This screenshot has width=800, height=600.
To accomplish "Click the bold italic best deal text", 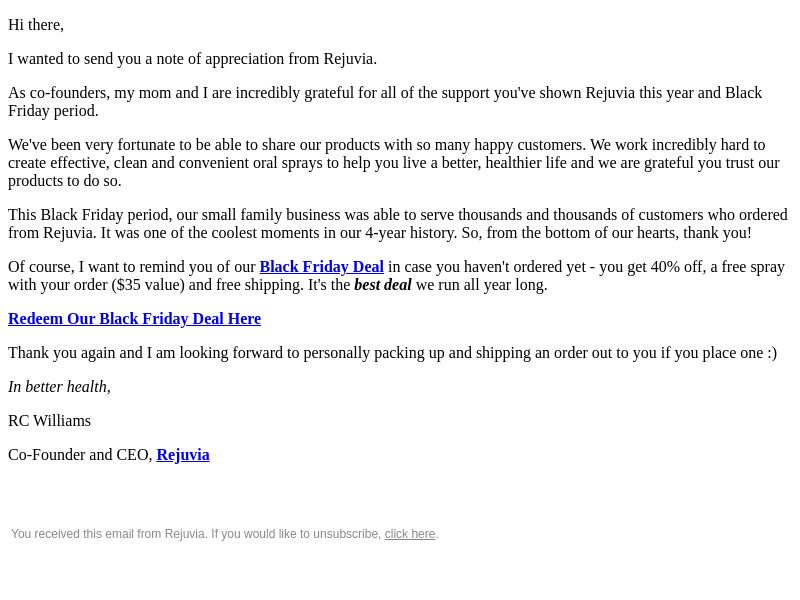I will (x=383, y=285).
